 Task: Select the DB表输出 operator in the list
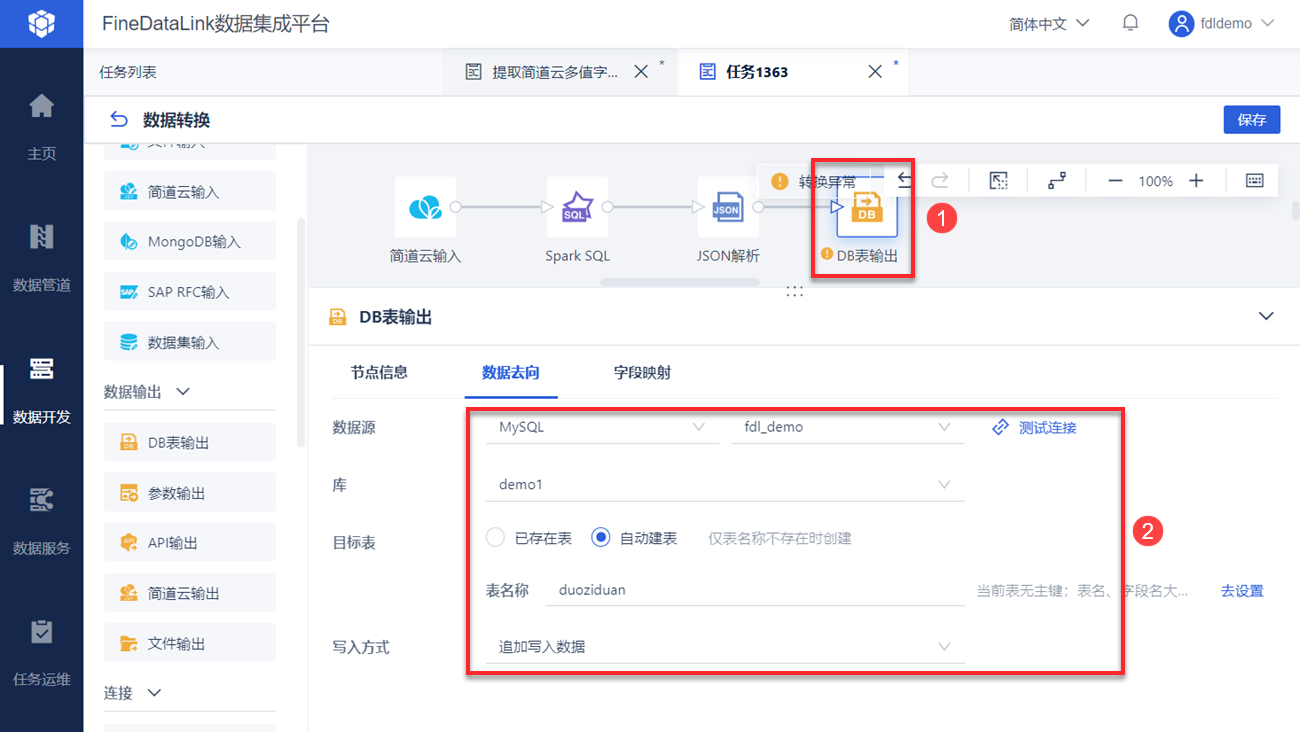click(x=189, y=442)
